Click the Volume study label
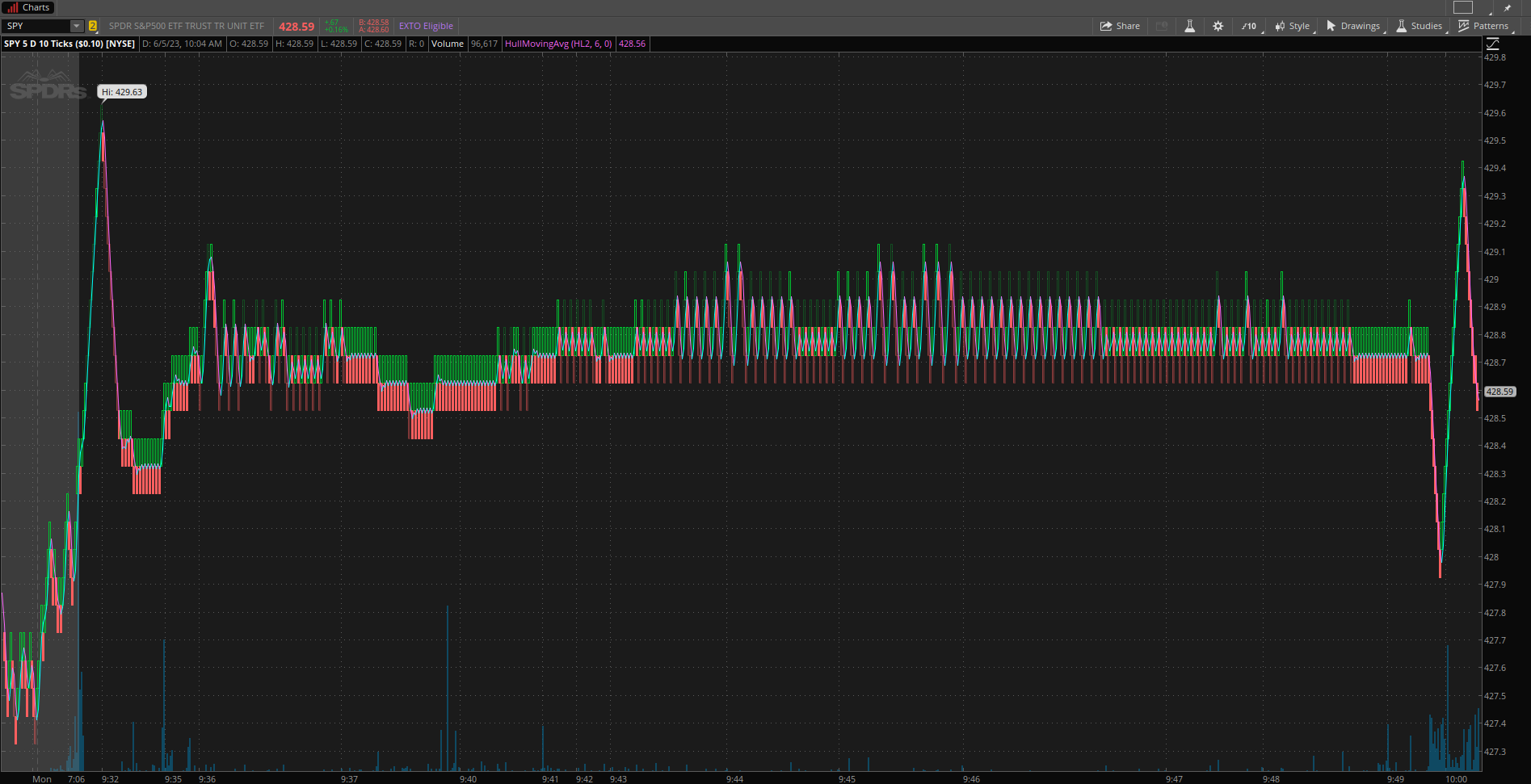The image size is (1531, 784). tap(448, 44)
